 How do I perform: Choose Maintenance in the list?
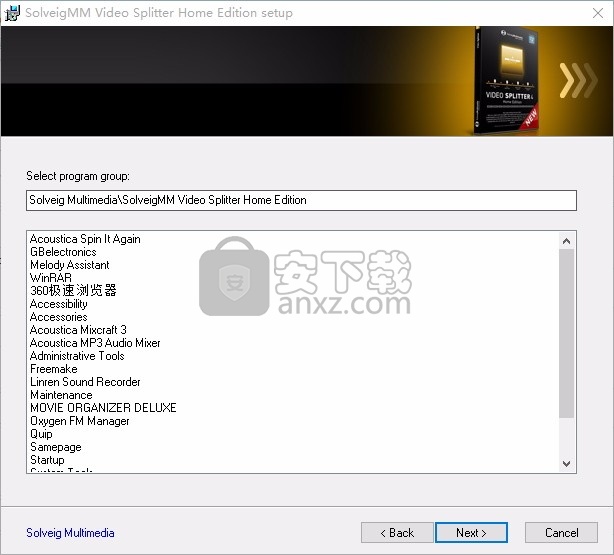(61, 394)
